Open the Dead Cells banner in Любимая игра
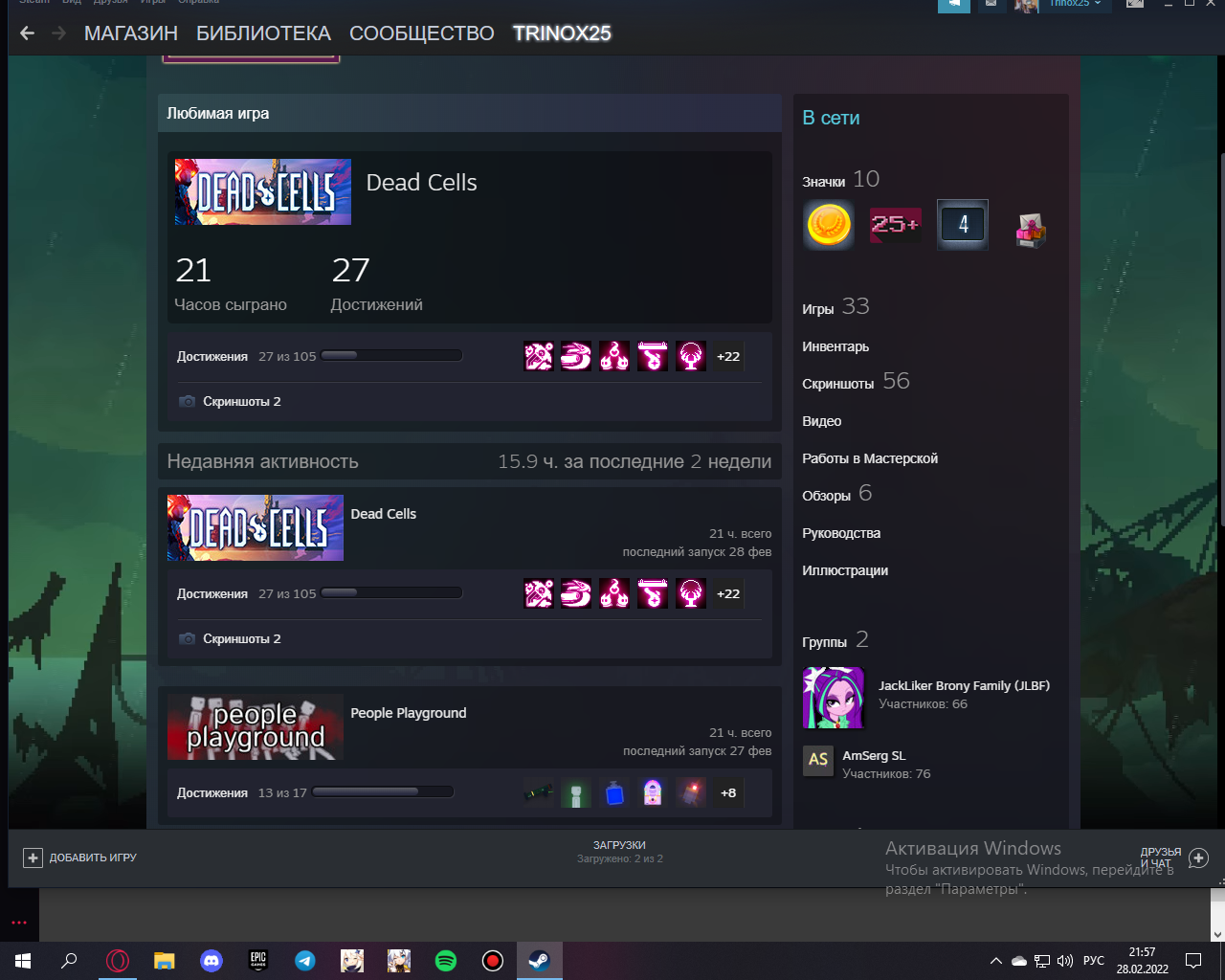Image resolution: width=1225 pixels, height=980 pixels. pyautogui.click(x=263, y=192)
